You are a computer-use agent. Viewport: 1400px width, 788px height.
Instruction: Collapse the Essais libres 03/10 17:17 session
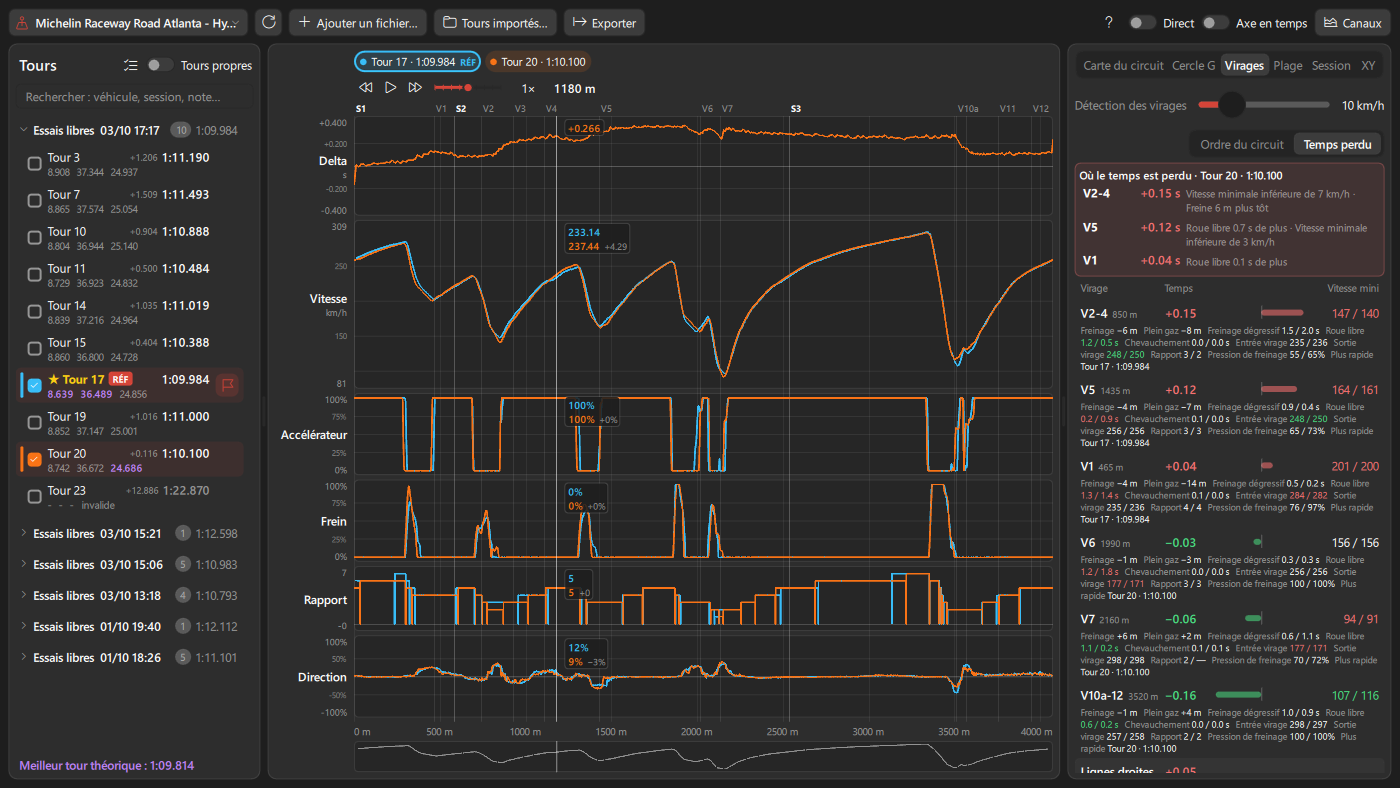click(24, 130)
